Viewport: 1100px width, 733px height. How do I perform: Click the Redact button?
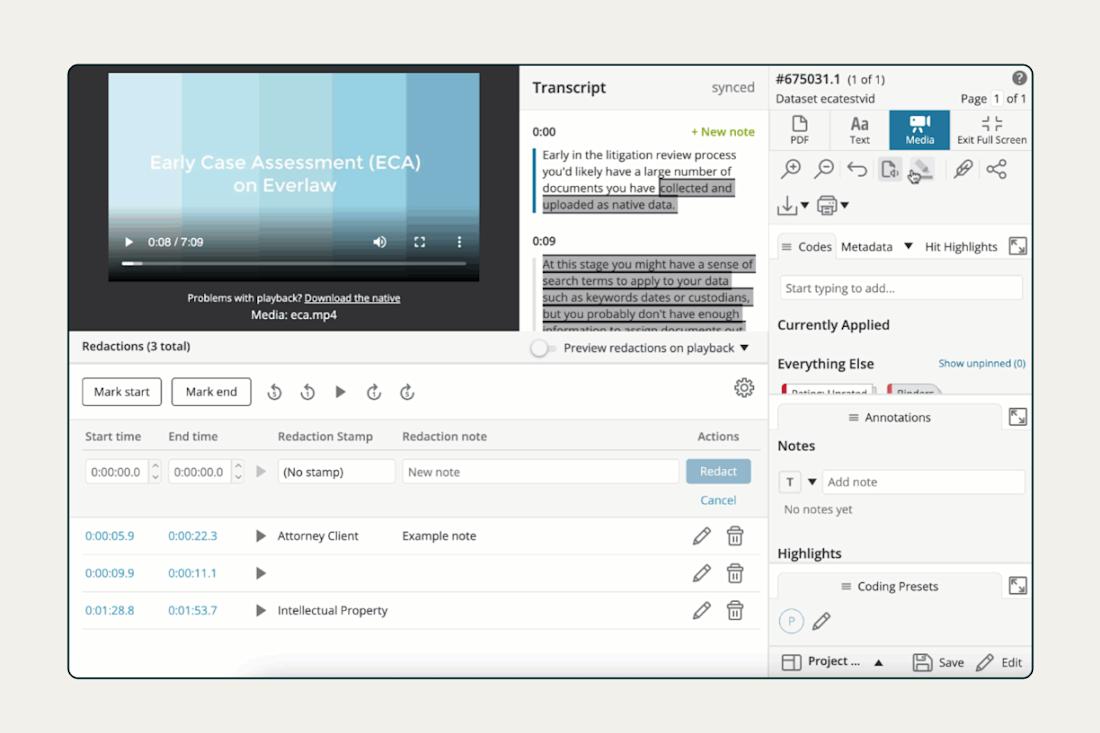point(718,471)
